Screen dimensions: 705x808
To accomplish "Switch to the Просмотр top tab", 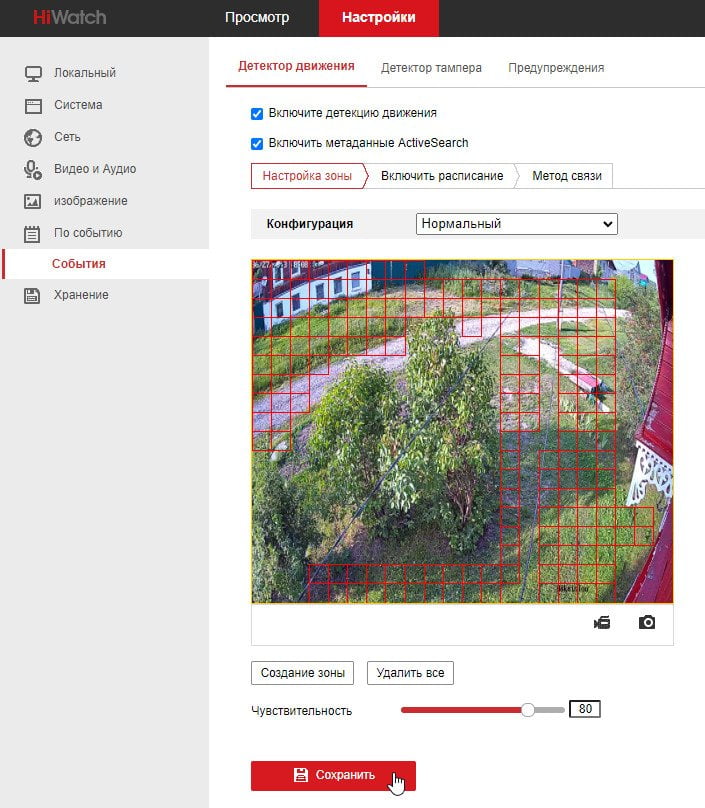I will (x=257, y=18).
